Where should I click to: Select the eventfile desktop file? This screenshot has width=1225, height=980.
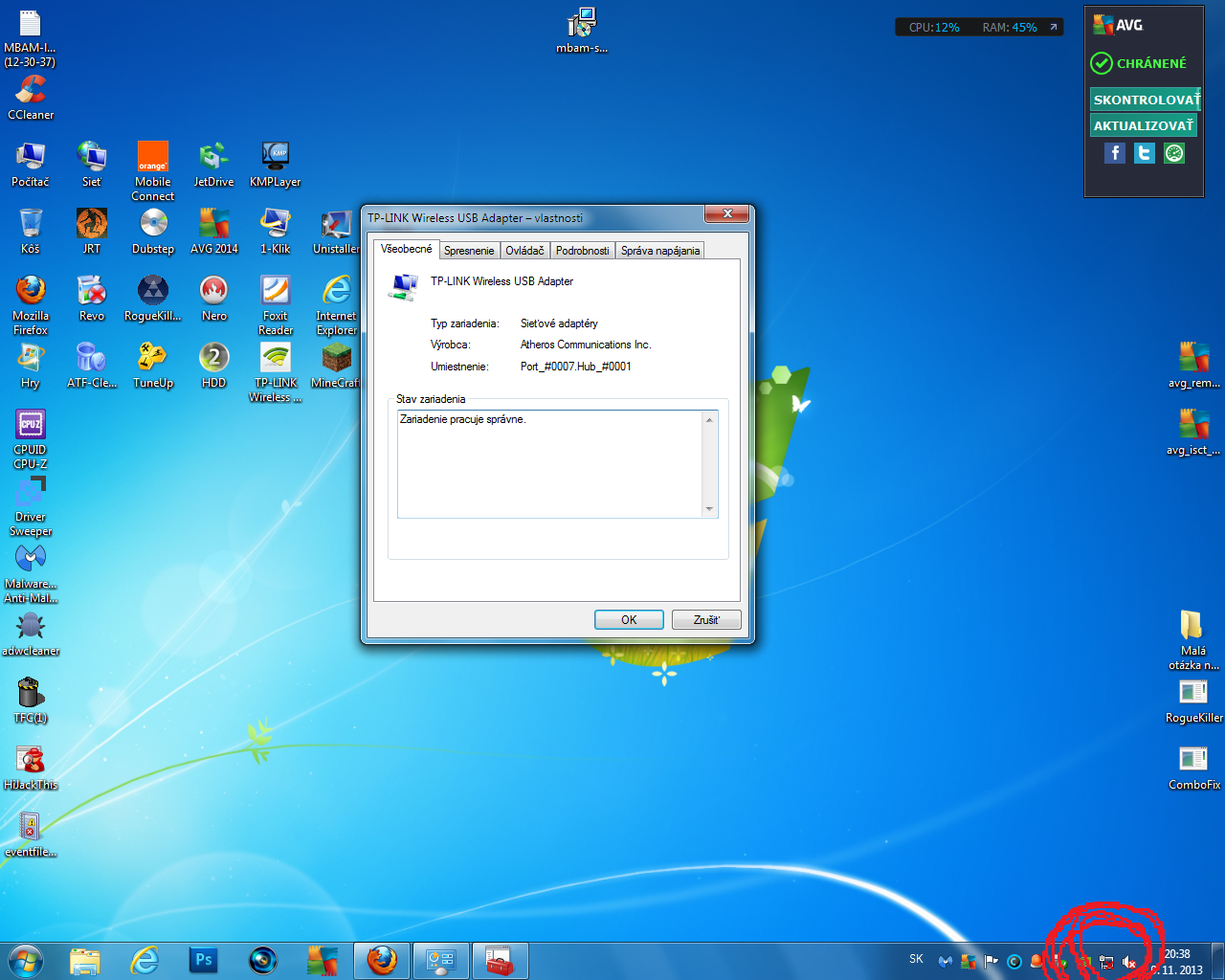click(x=31, y=834)
